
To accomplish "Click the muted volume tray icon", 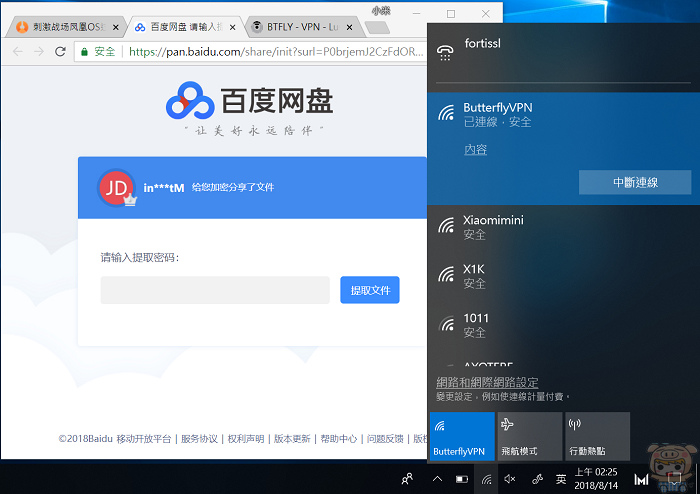I will tap(510, 479).
